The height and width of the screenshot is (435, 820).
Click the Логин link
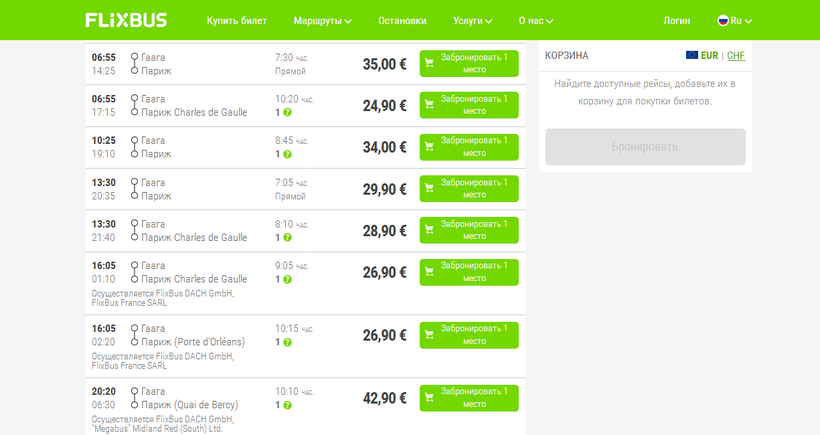[x=677, y=20]
